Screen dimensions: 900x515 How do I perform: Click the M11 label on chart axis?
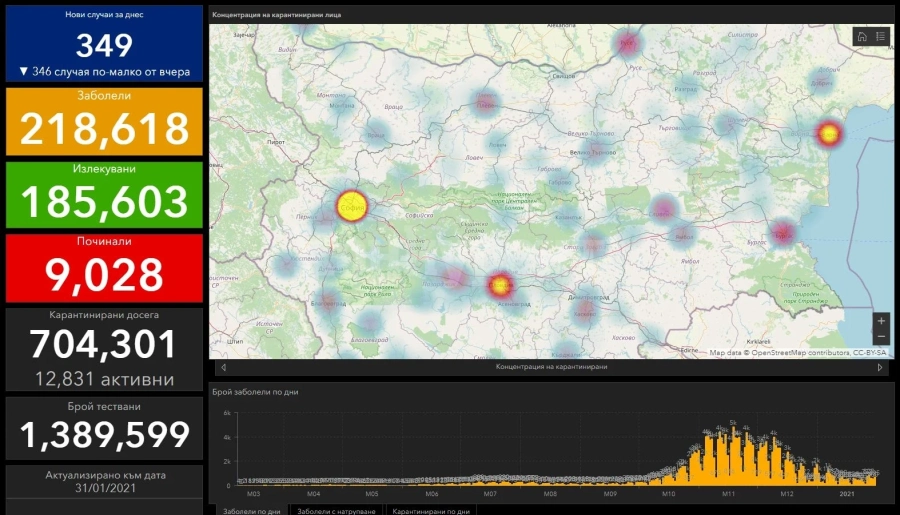[728, 494]
